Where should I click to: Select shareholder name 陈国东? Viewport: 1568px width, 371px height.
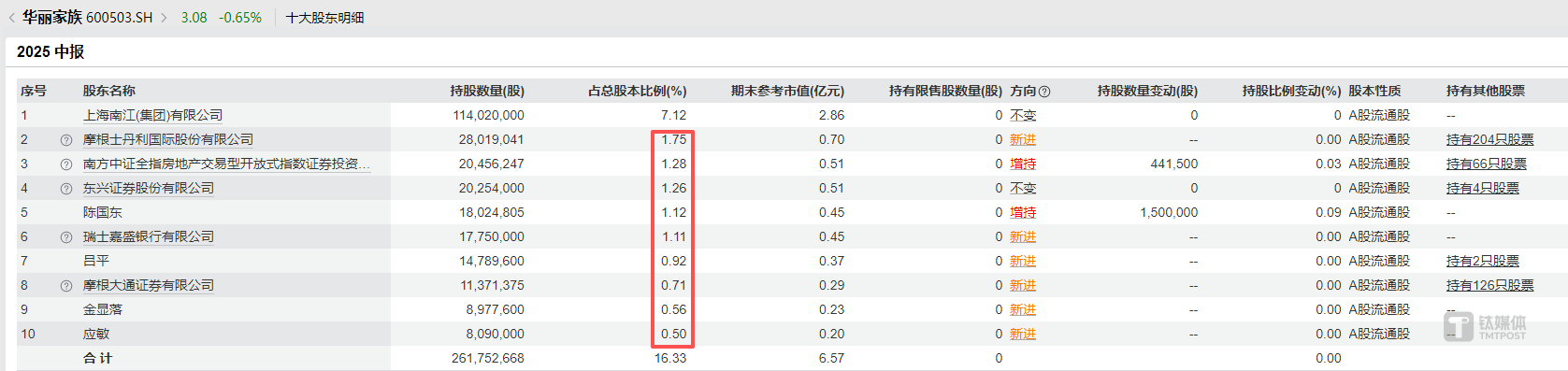[x=103, y=212]
